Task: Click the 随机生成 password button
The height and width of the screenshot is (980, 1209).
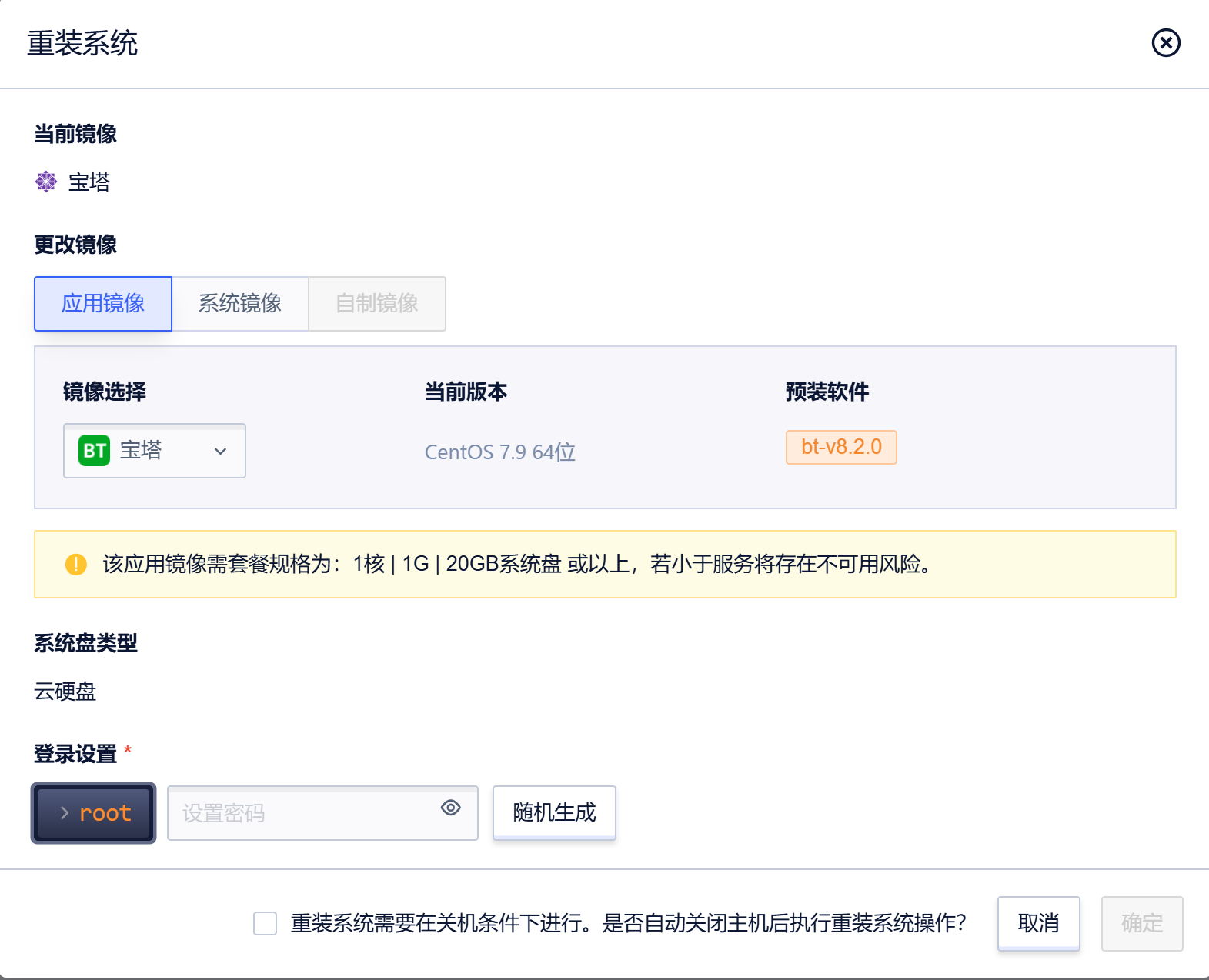Action: [x=554, y=812]
